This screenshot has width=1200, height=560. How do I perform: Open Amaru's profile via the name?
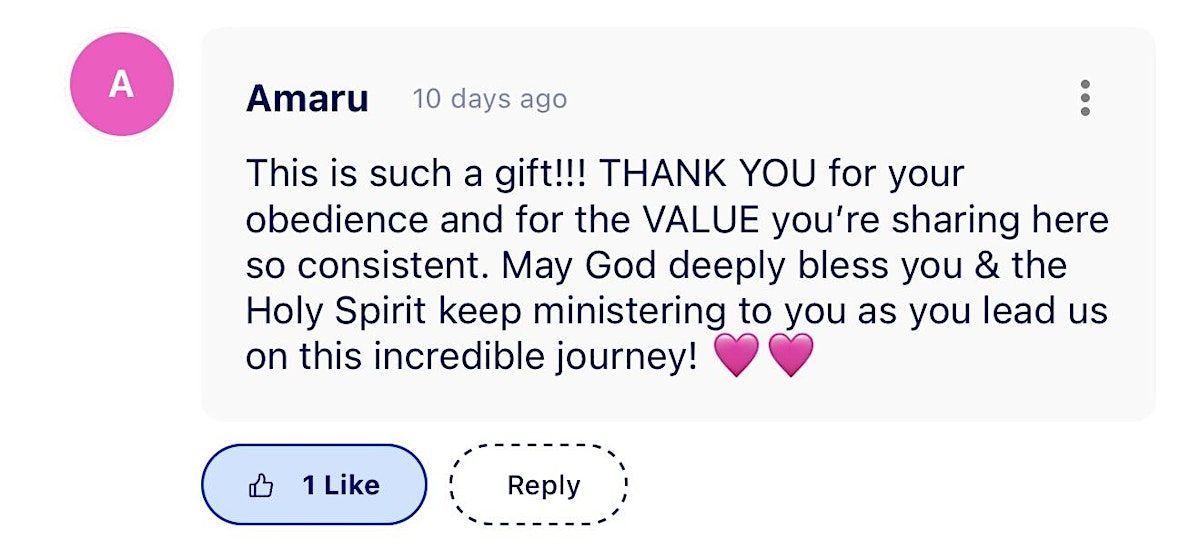click(307, 98)
